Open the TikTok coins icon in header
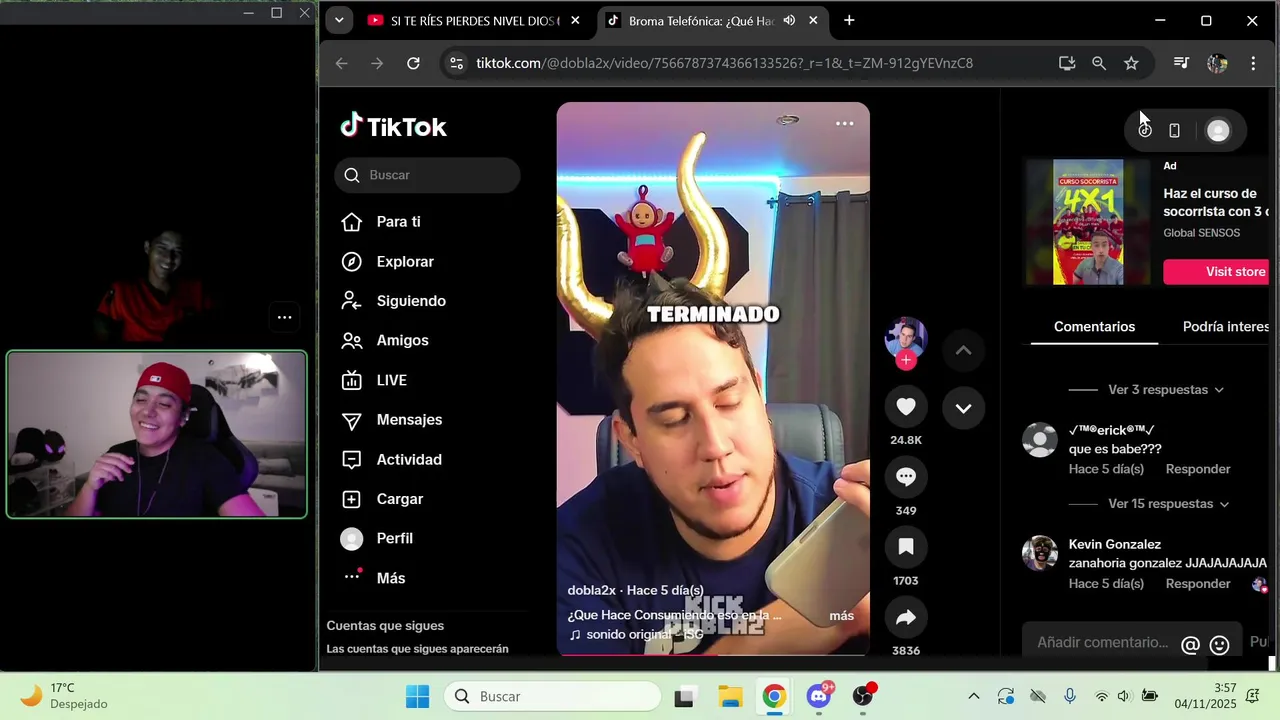 click(x=1145, y=130)
